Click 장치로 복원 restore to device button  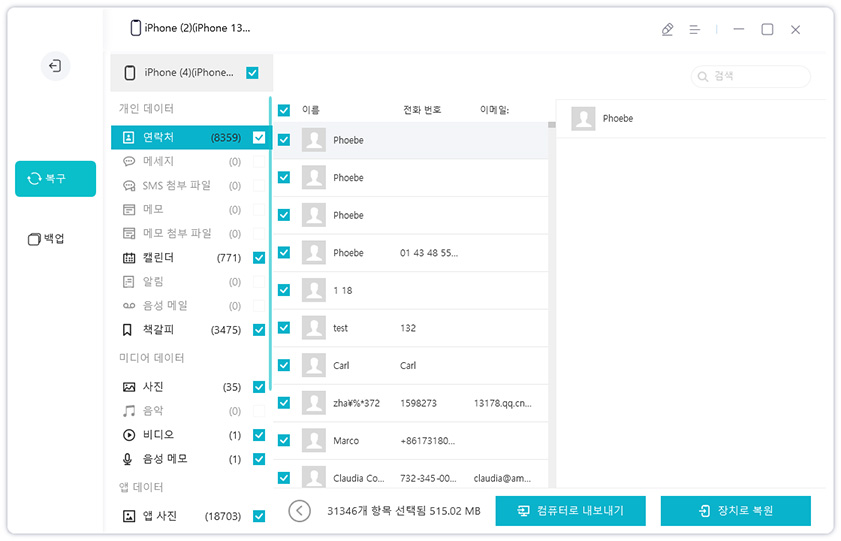(735, 511)
